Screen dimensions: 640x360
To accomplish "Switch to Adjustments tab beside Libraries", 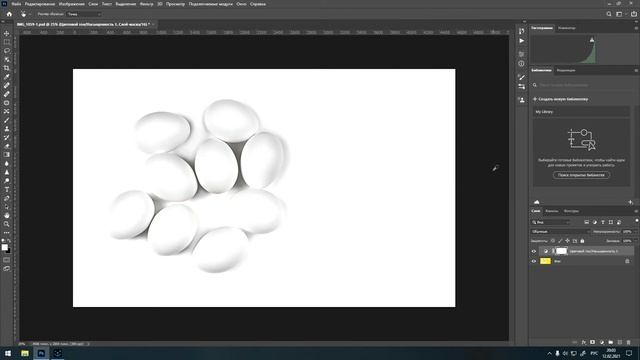I will pos(566,70).
